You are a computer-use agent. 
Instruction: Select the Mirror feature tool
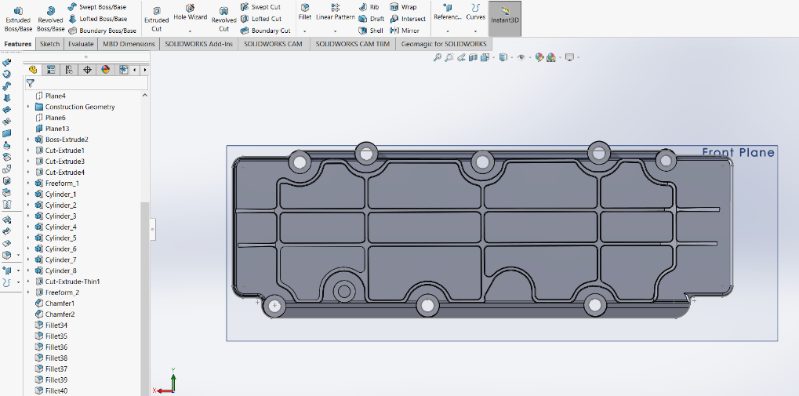404,31
